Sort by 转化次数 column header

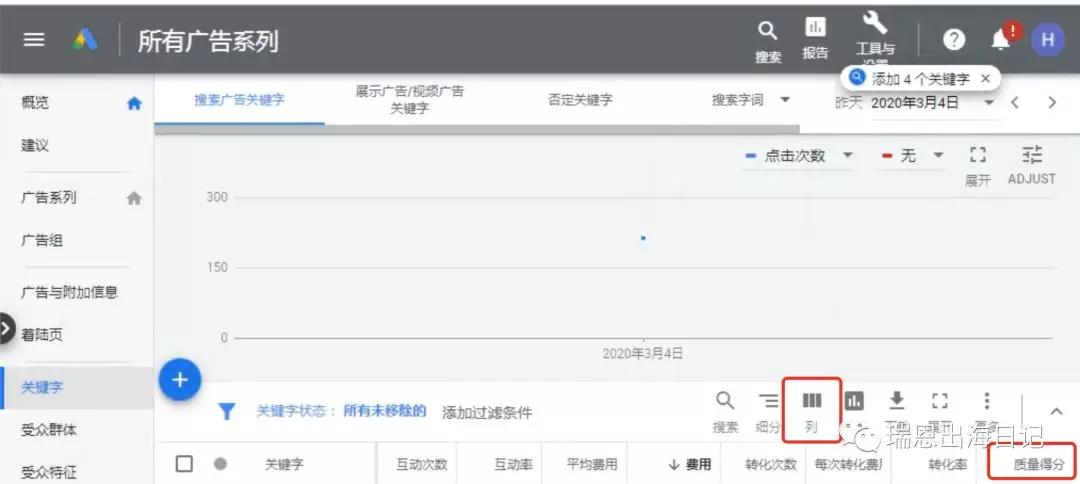click(x=771, y=465)
